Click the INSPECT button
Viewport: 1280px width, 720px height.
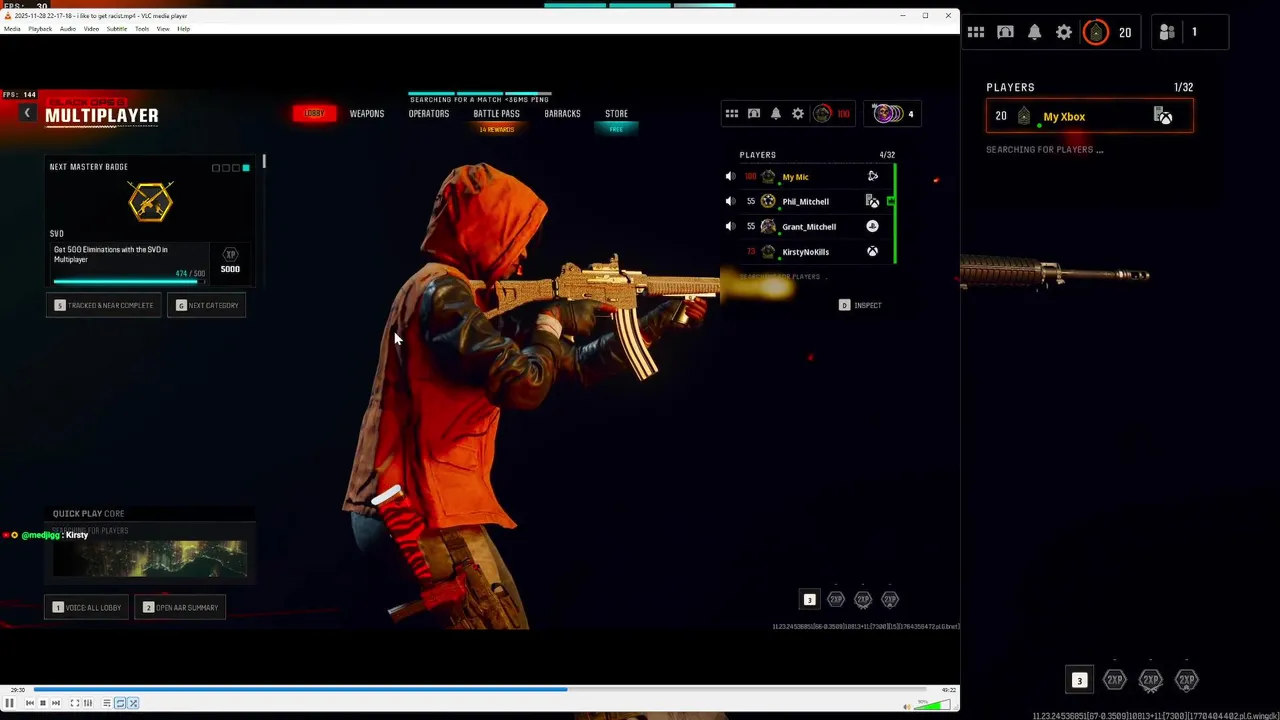[x=860, y=305]
